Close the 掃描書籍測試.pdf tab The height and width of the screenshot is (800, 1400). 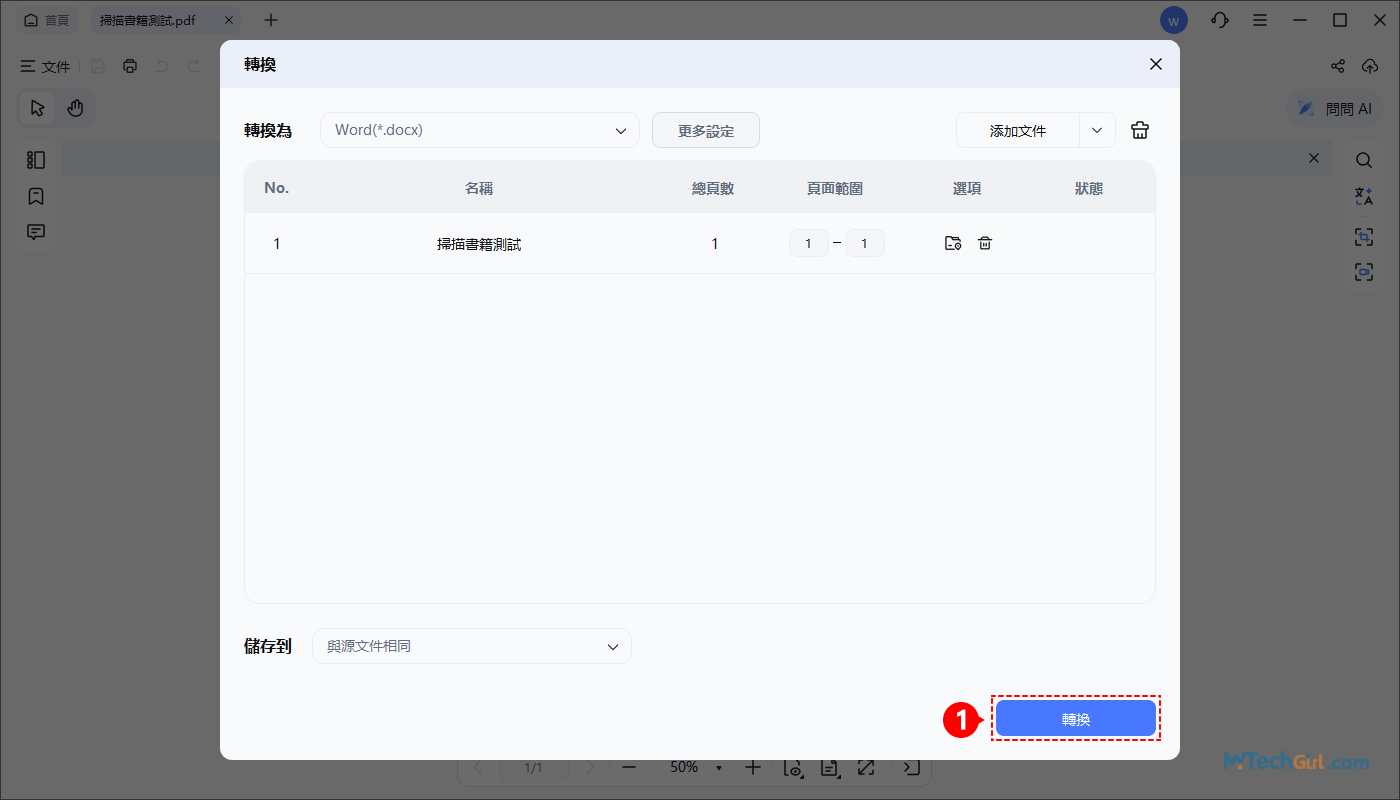[229, 20]
